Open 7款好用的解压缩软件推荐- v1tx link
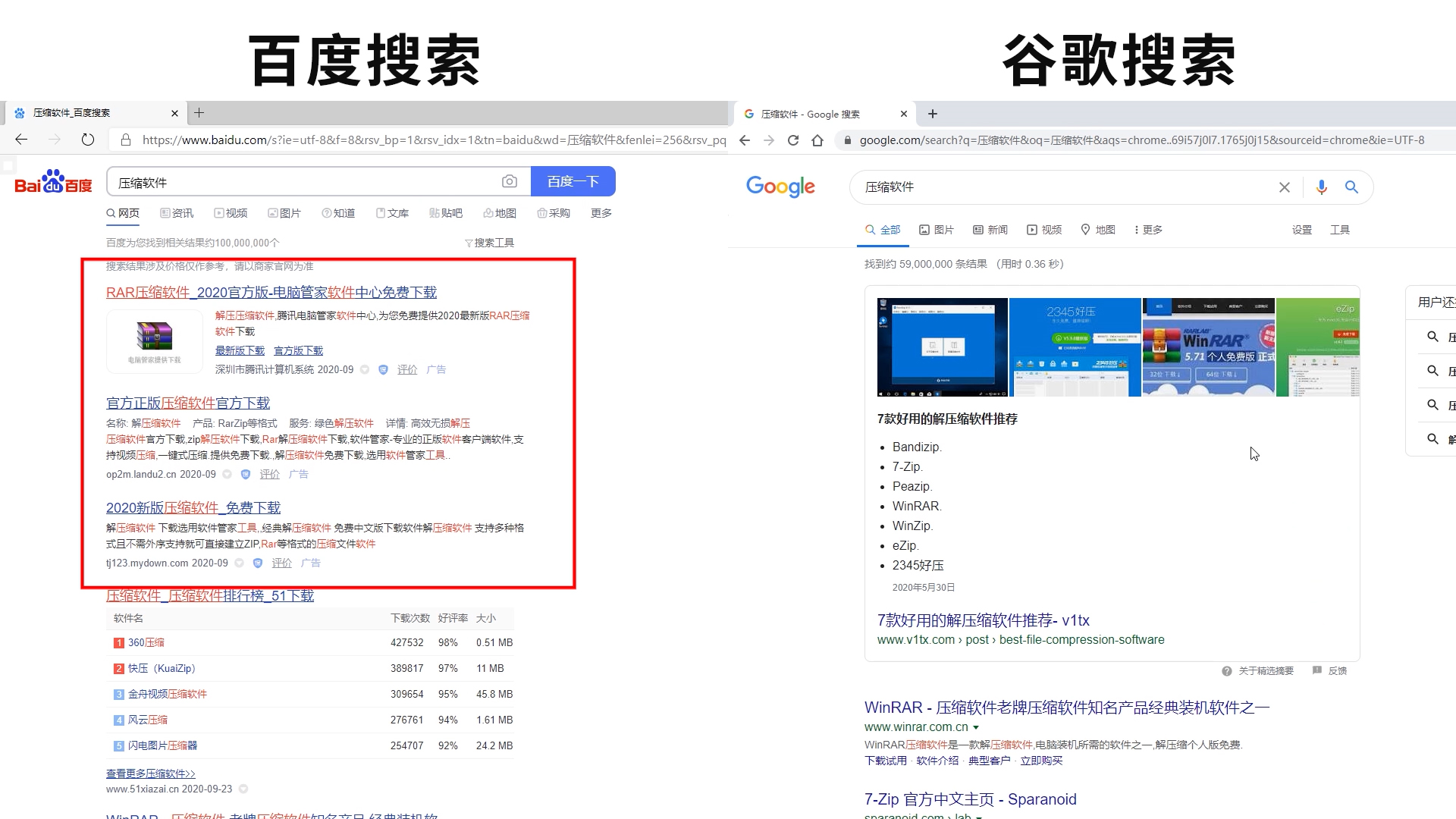This screenshot has height=819, width=1456. pyautogui.click(x=984, y=620)
